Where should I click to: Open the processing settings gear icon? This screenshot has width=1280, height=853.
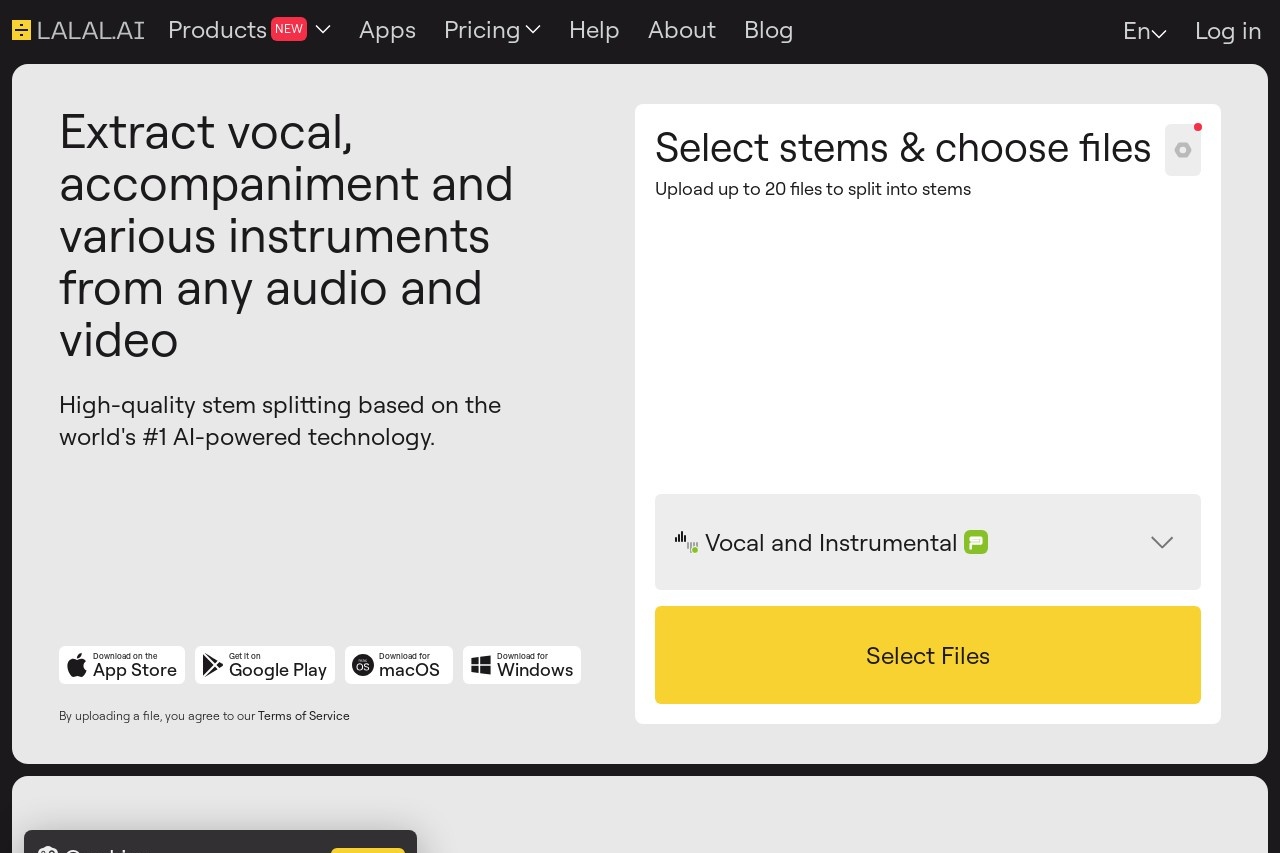tap(1182, 149)
